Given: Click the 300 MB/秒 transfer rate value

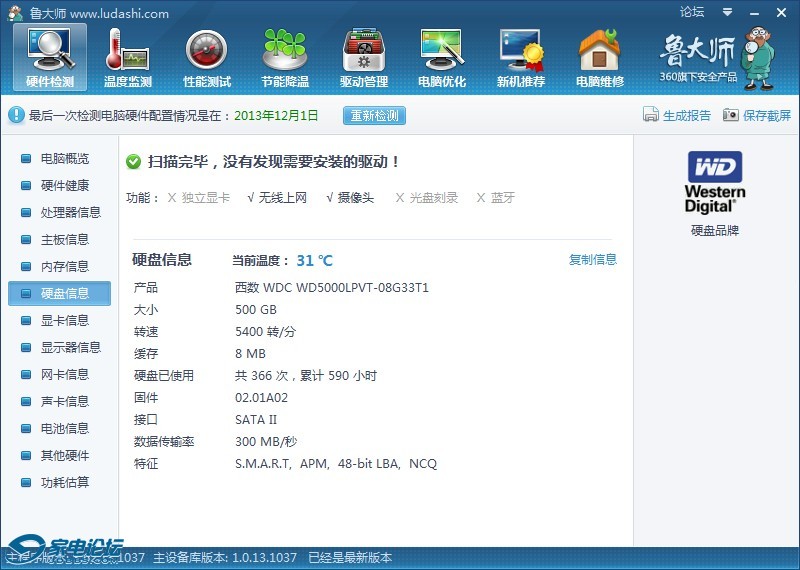Looking at the screenshot, I should (266, 441).
